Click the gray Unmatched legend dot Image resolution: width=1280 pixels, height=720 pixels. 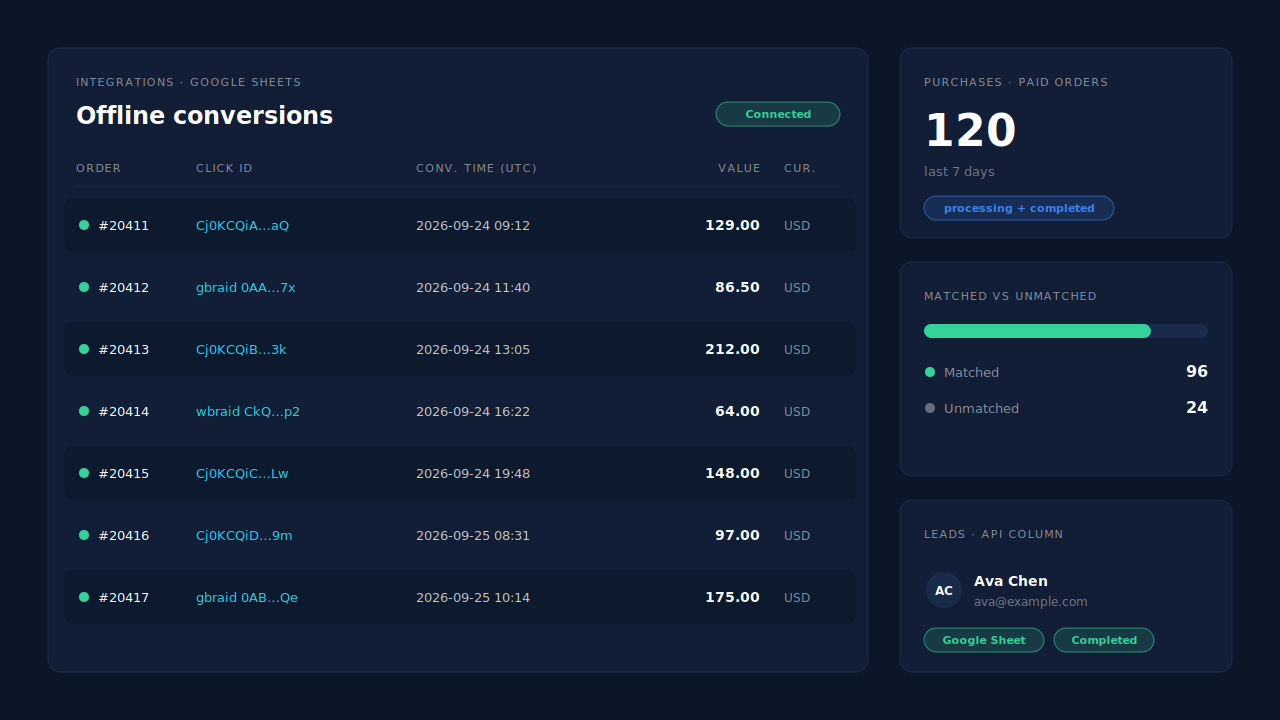click(x=930, y=408)
